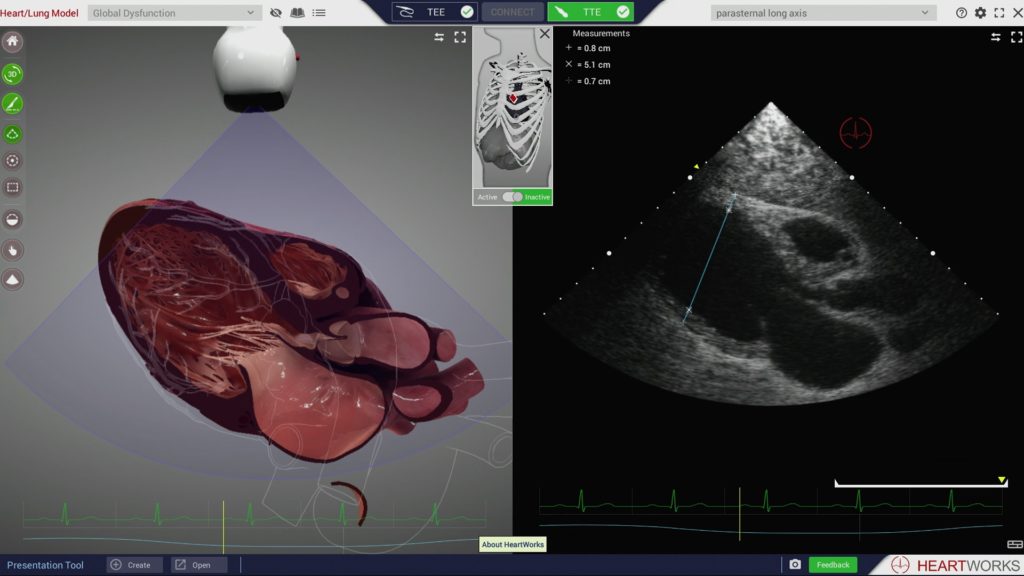Image resolution: width=1024 pixels, height=576 pixels.
Task: Switch to TEE probe mode
Action: 434,12
